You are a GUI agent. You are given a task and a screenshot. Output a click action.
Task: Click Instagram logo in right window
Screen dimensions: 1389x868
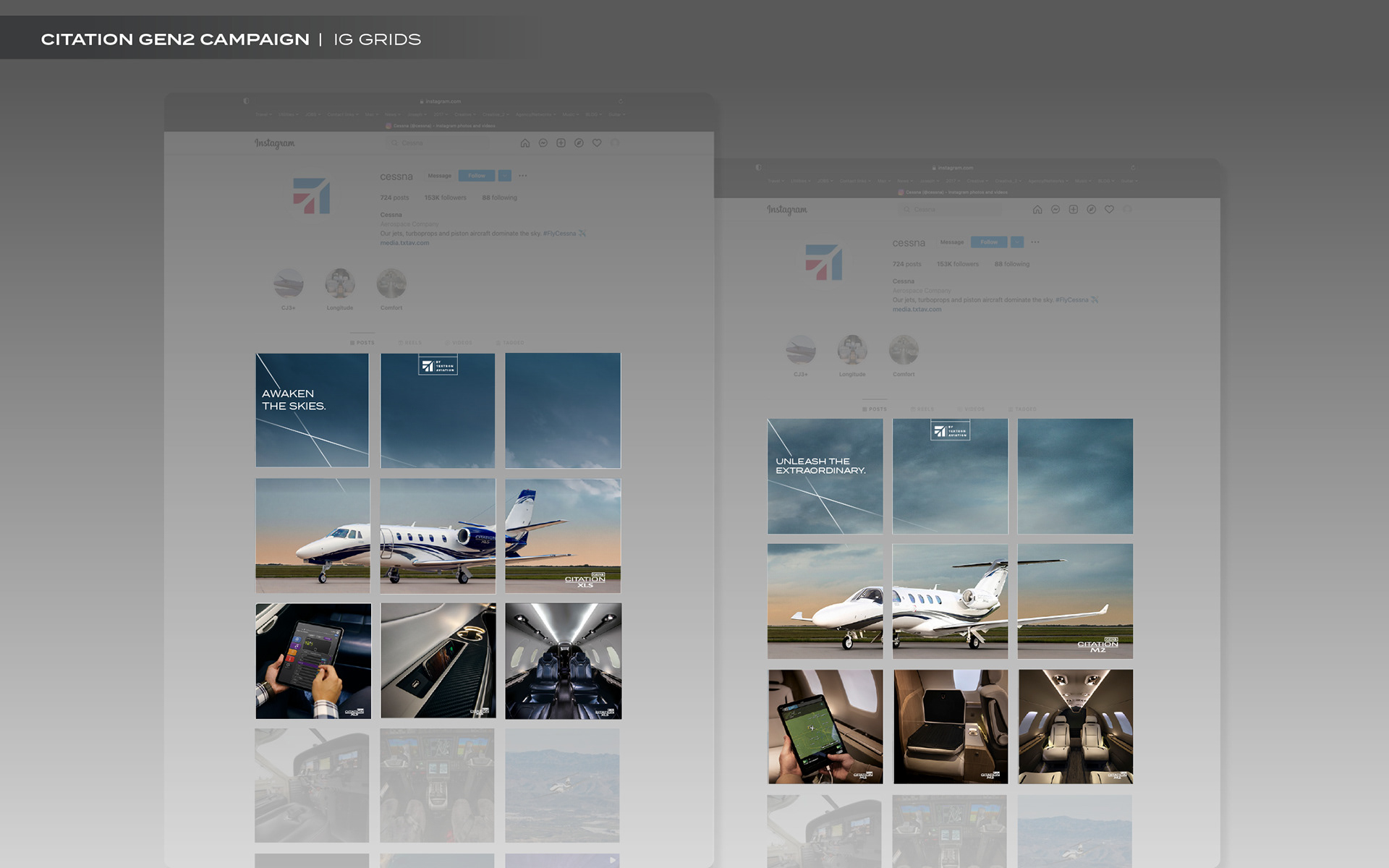787,210
